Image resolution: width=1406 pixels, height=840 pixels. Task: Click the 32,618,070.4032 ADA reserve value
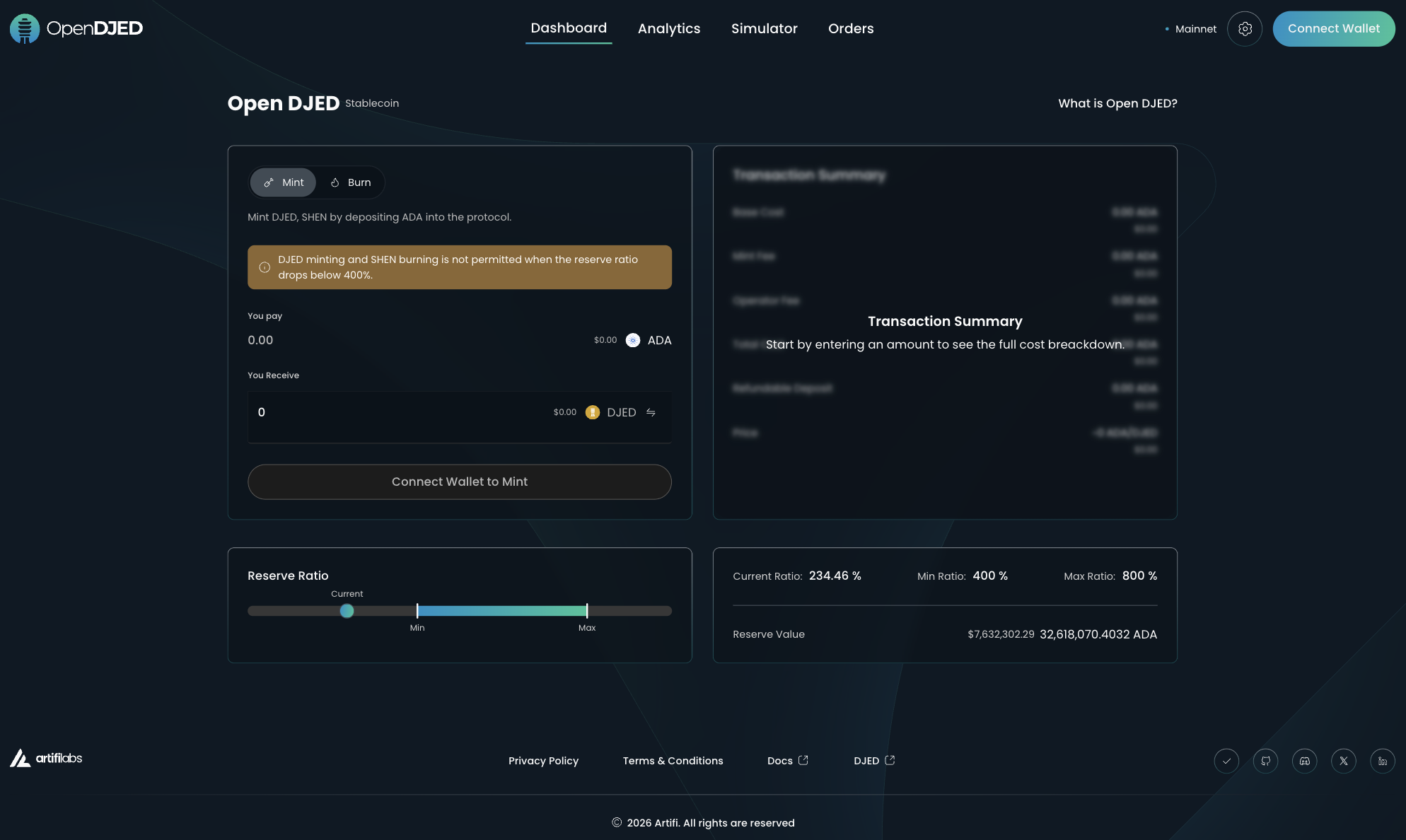[x=1098, y=634]
